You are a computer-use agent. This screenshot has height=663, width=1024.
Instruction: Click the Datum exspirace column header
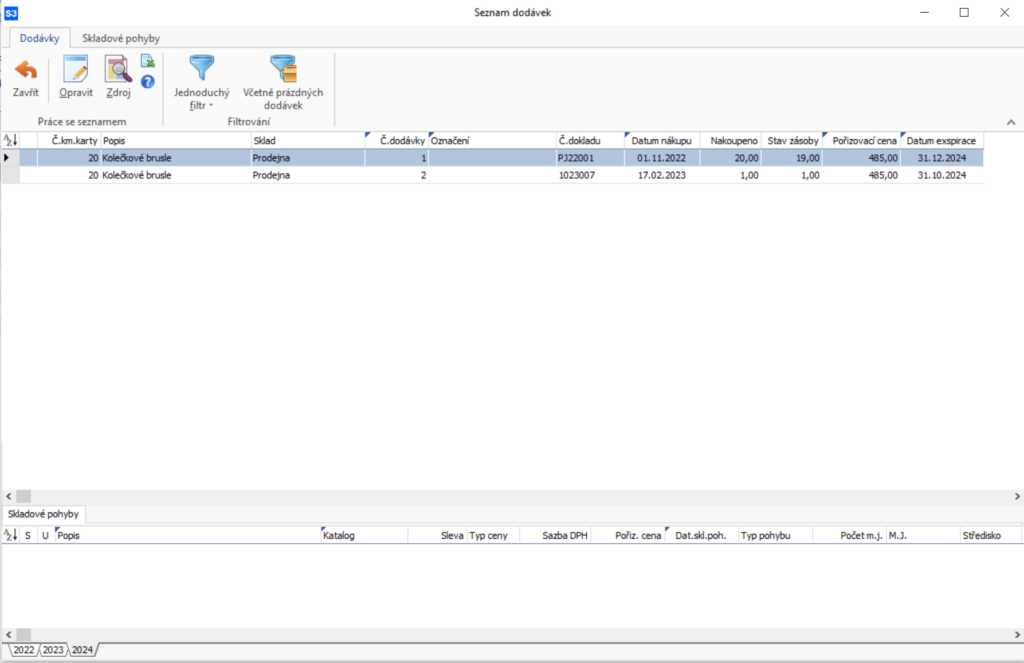[940, 141]
